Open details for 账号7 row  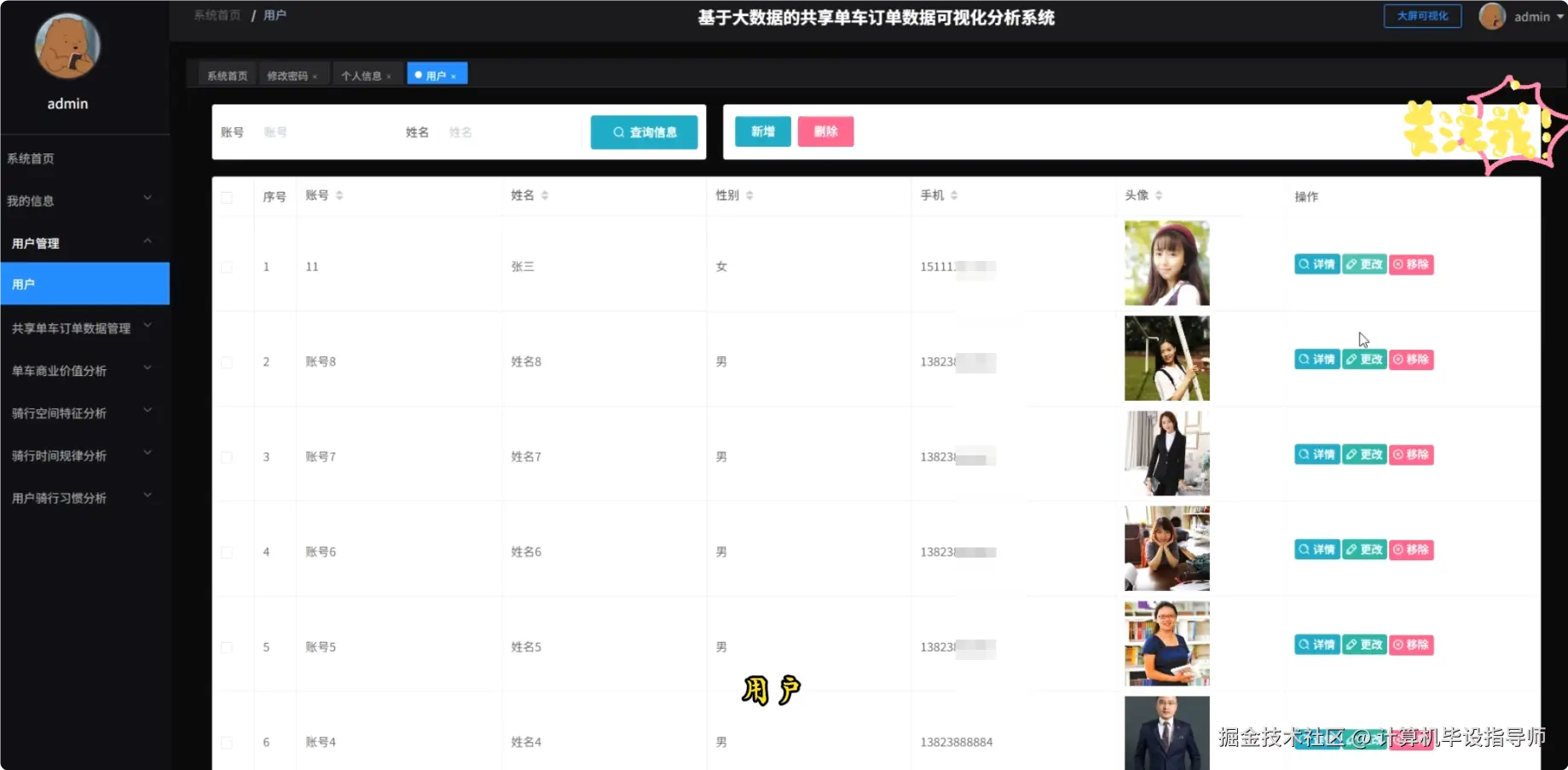click(1316, 454)
